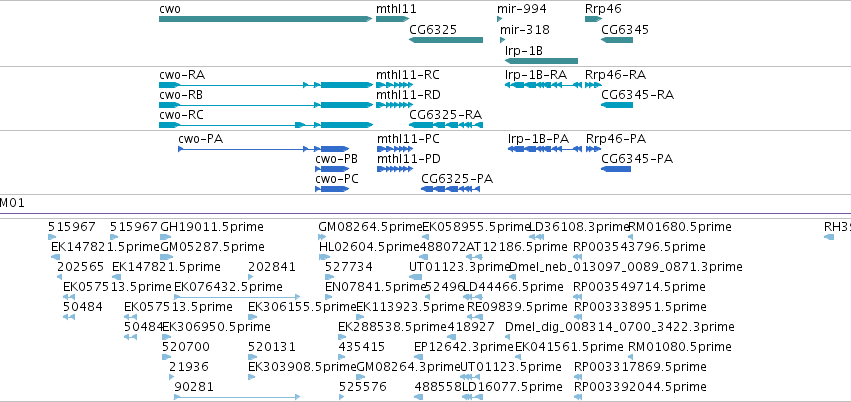Select the 520131 EST label

click(x=272, y=347)
